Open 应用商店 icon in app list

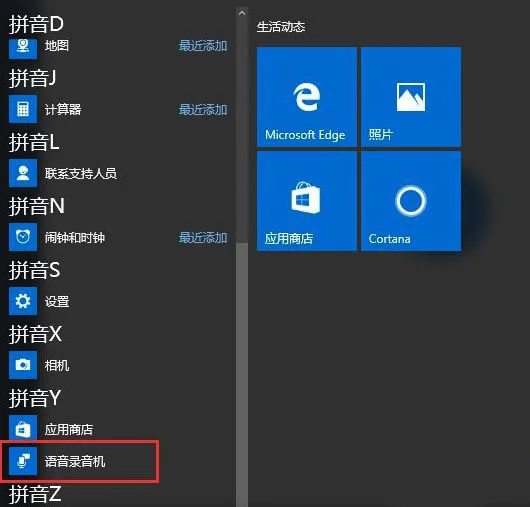(x=23, y=428)
